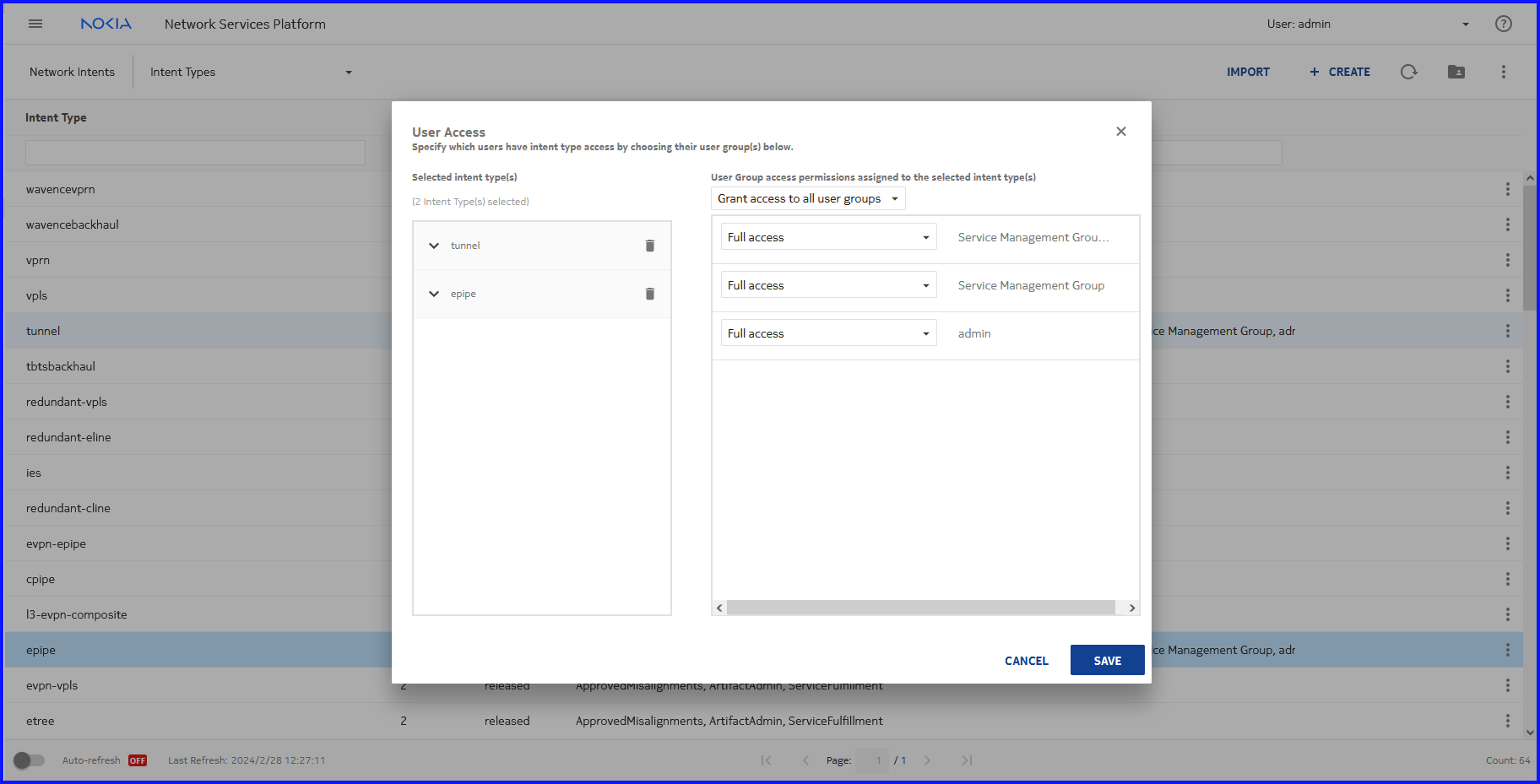Open the toolbar's three-dot more menu

point(1503,72)
